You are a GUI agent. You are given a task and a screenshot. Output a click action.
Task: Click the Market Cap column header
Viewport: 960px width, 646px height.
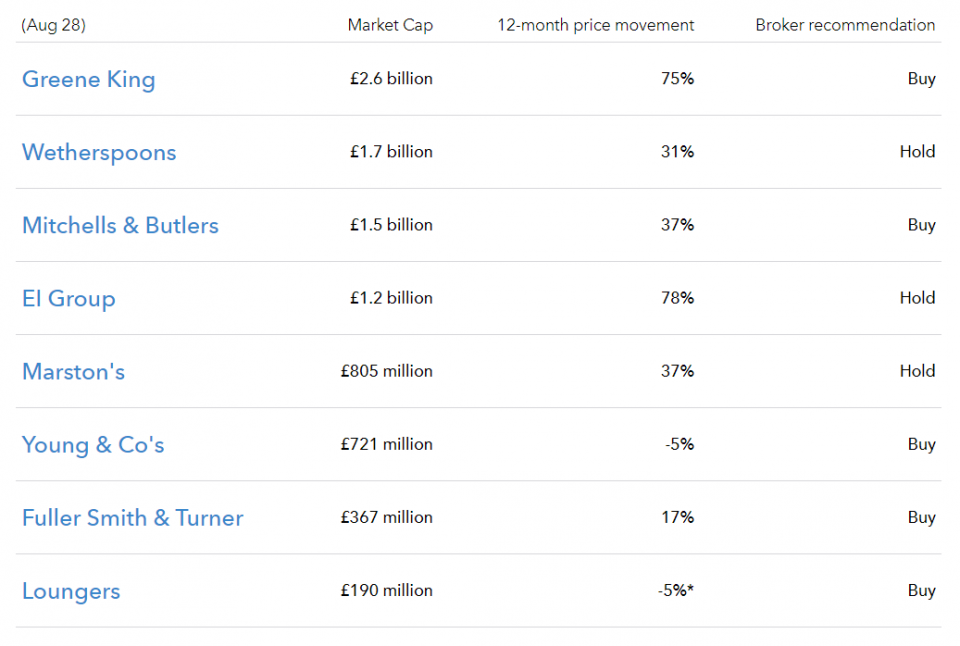pyautogui.click(x=390, y=25)
